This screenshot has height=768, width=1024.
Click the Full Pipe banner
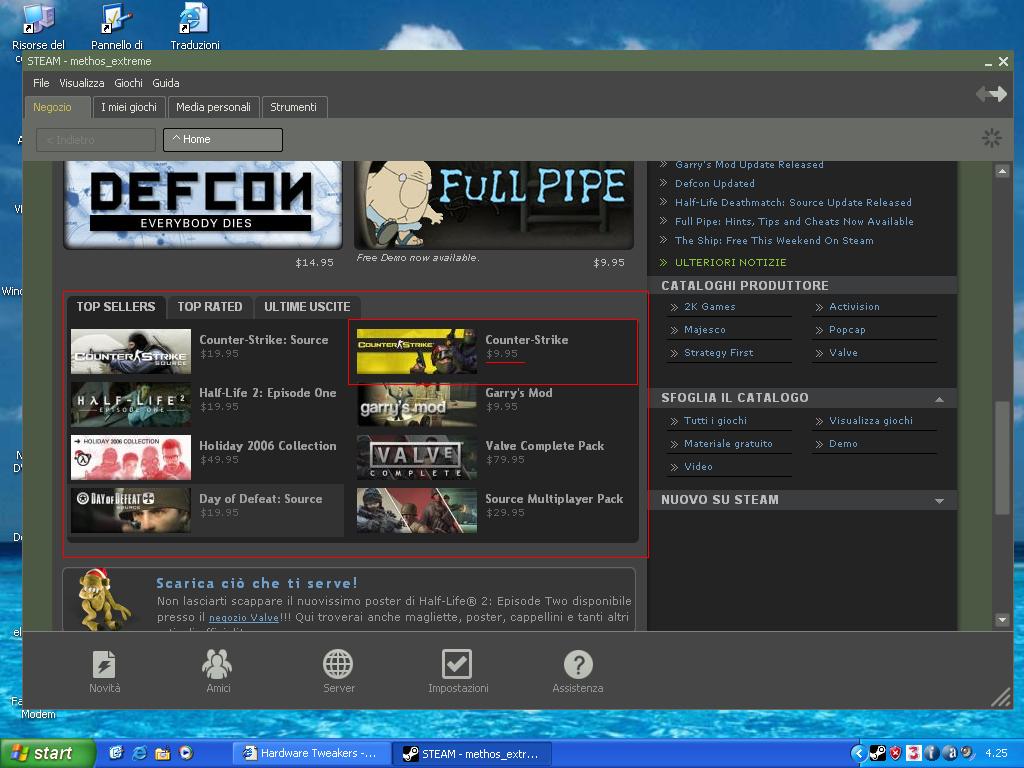[x=494, y=204]
